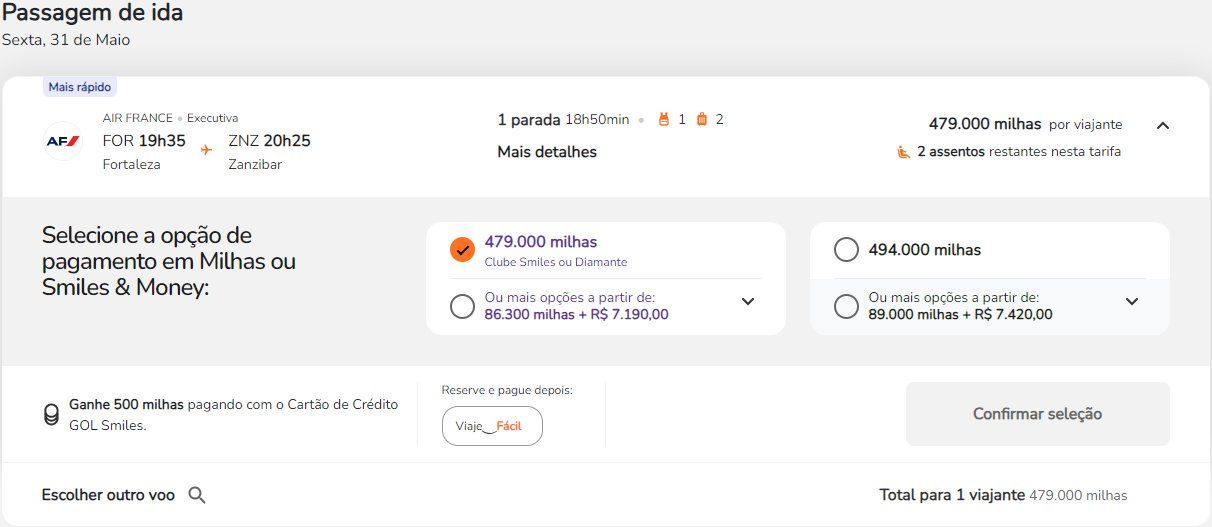Click the Escolher outro voo link
The image size is (1212, 527).
click(108, 495)
